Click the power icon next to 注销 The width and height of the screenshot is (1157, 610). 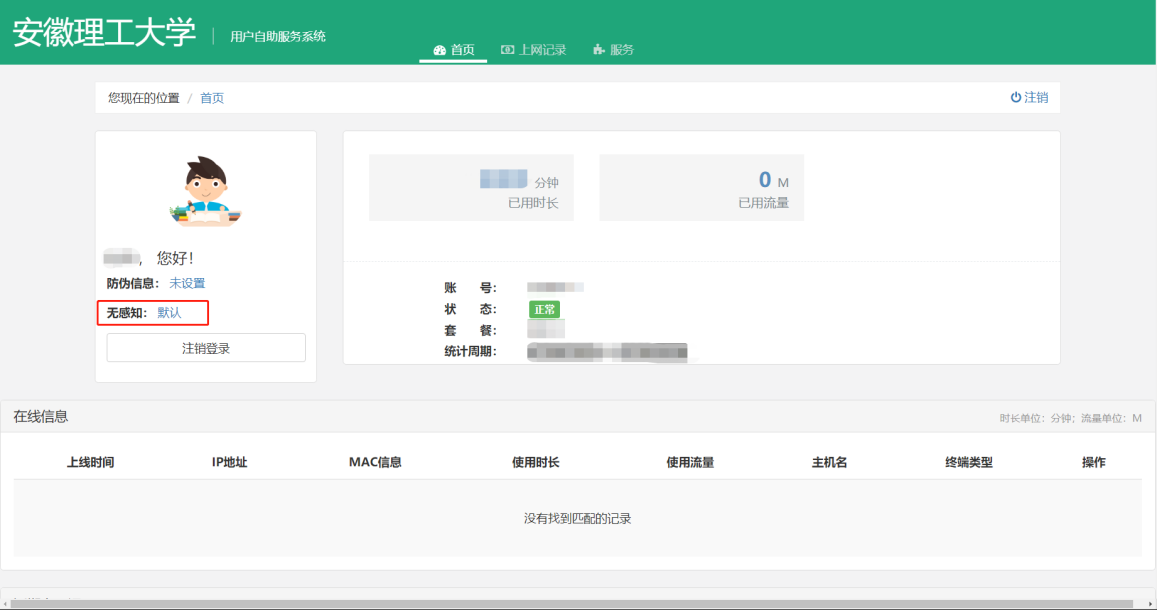tap(1015, 98)
